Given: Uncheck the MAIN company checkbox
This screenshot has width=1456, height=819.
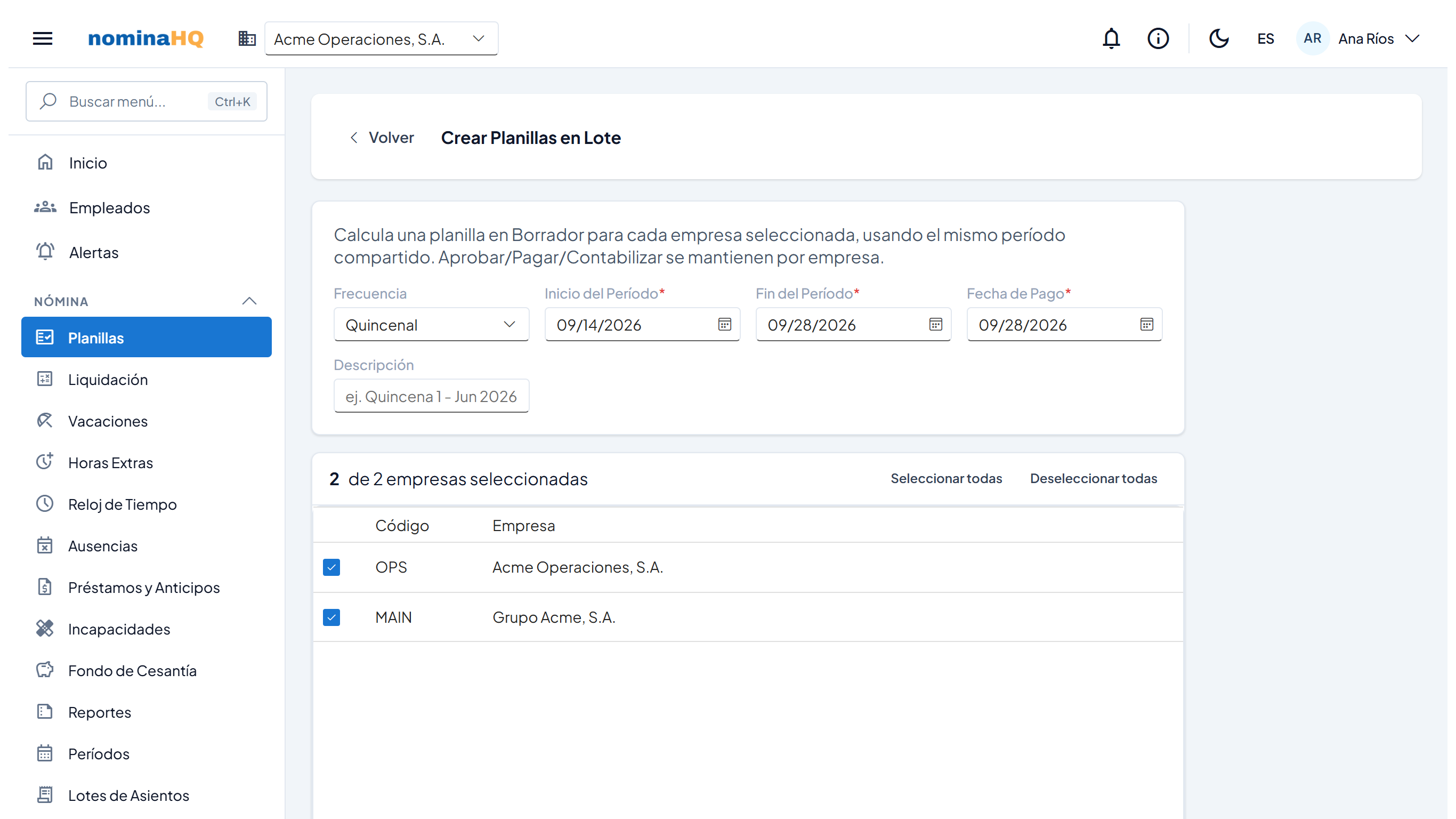Looking at the screenshot, I should pos(331,617).
